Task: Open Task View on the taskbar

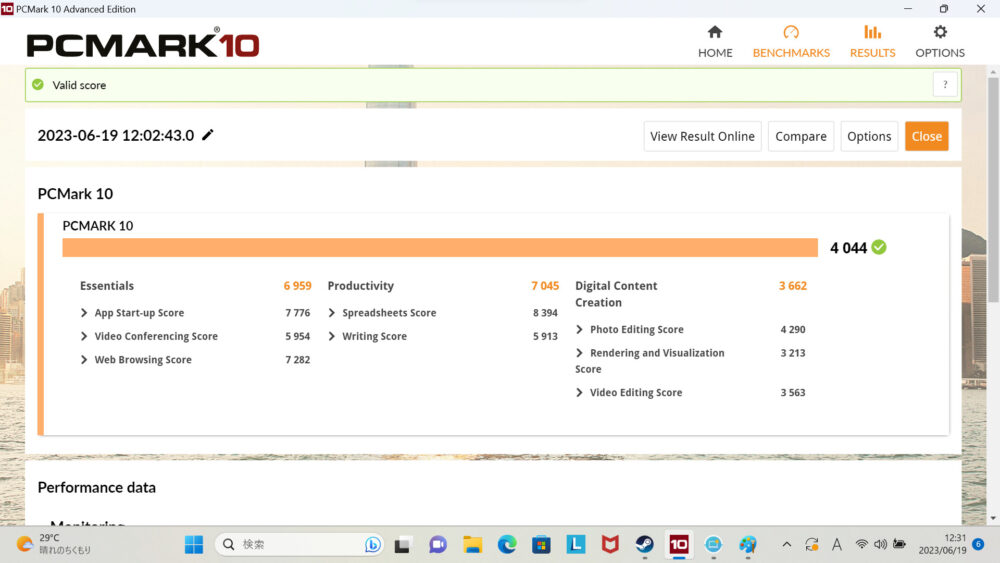Action: click(x=402, y=545)
